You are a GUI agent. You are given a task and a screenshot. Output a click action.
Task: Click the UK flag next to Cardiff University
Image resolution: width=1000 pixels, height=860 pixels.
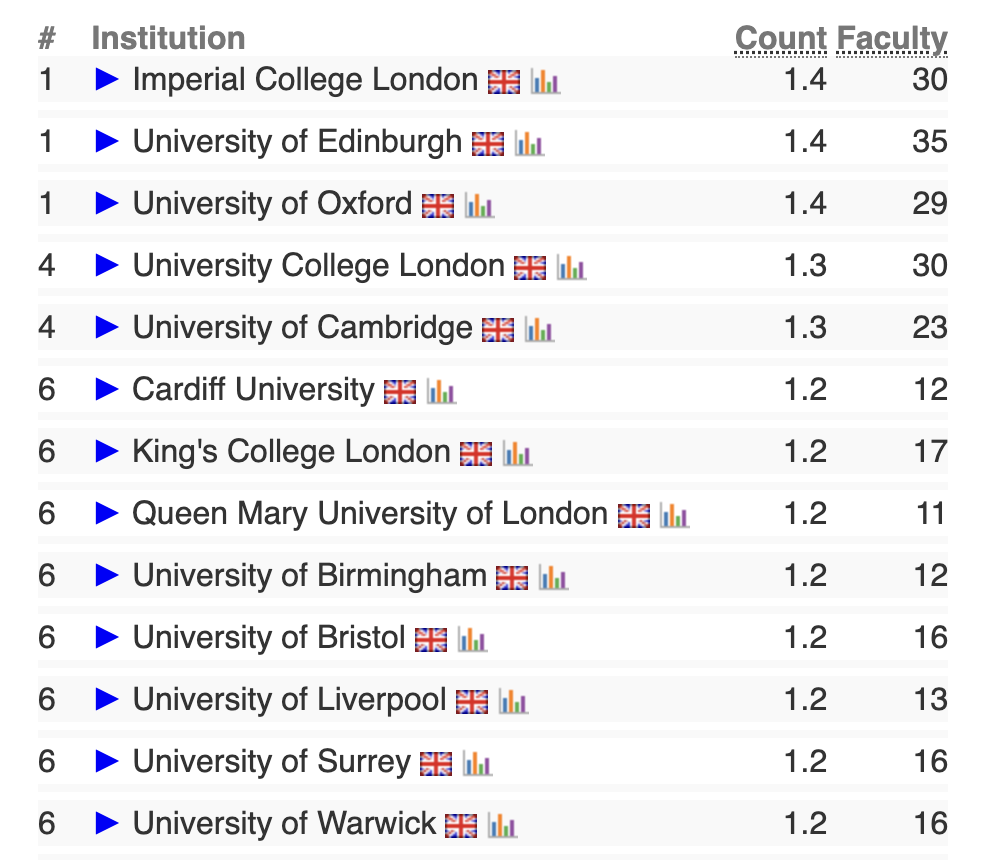point(400,391)
